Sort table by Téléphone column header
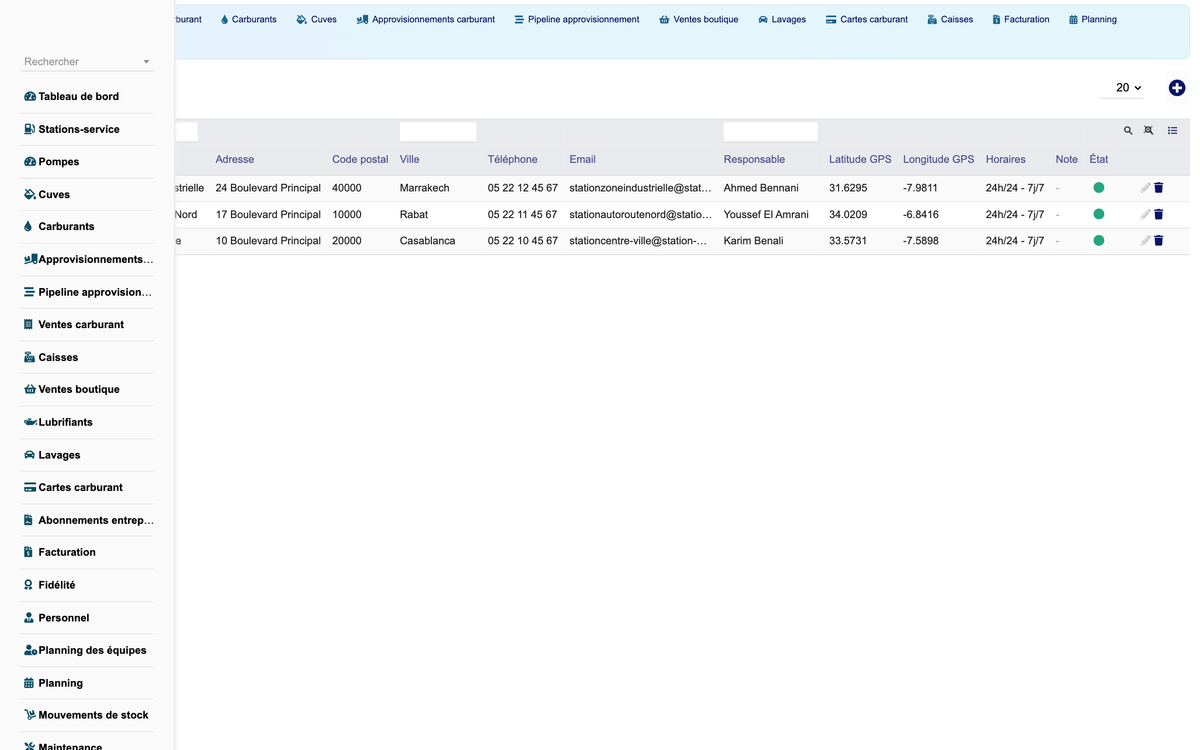Image resolution: width=1200 pixels, height=750 pixels. [512, 159]
